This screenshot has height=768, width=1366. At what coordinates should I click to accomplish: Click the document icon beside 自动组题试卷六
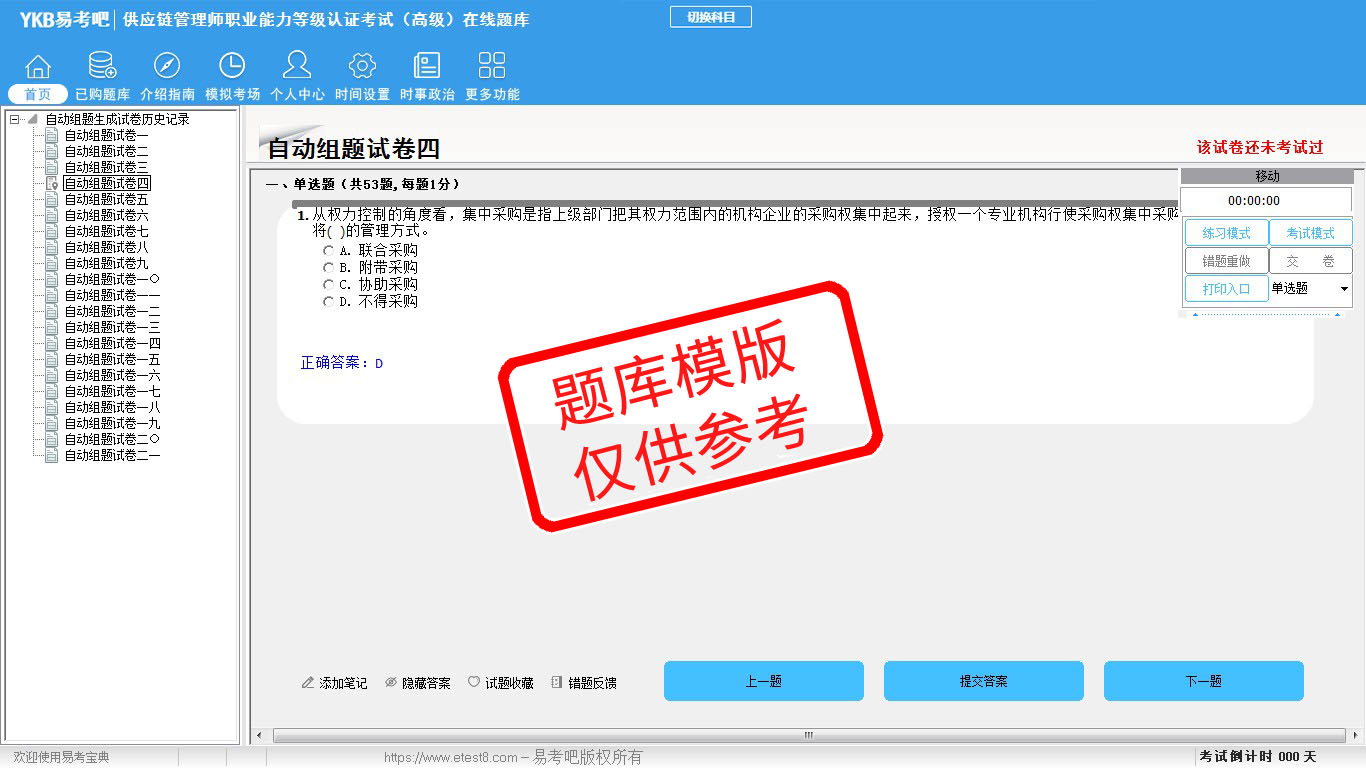pos(52,215)
